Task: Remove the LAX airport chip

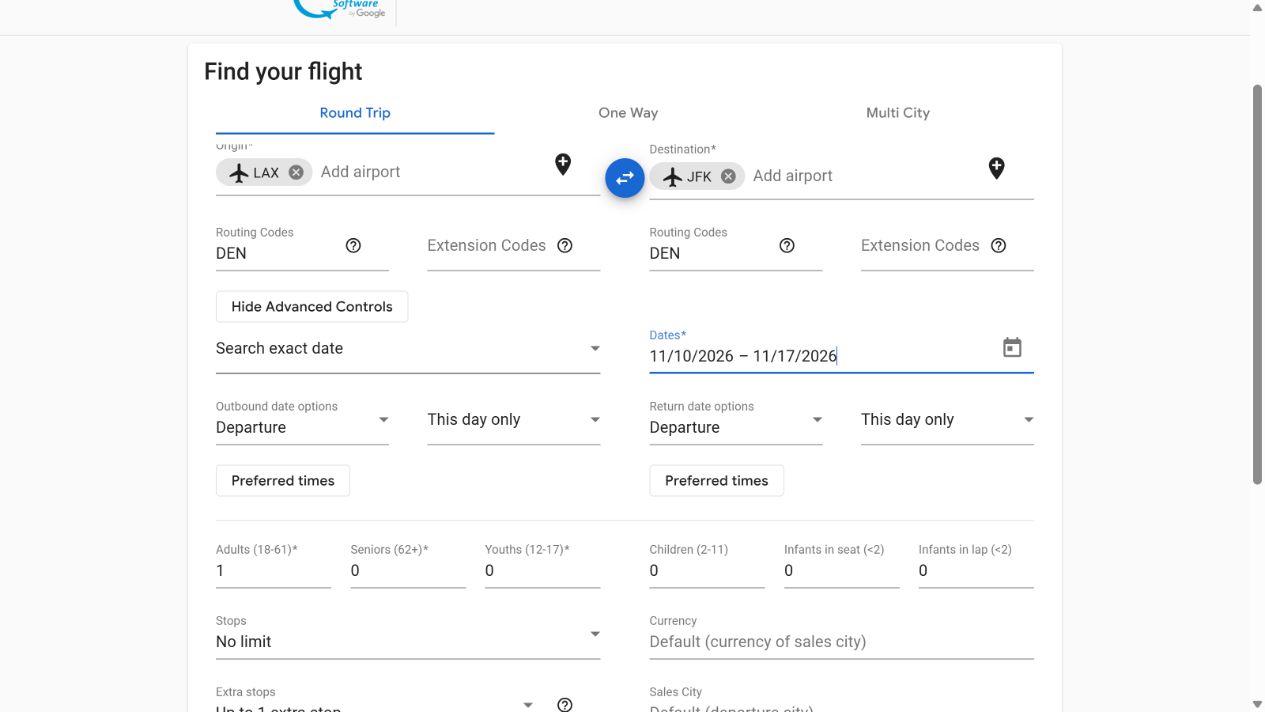Action: click(296, 172)
